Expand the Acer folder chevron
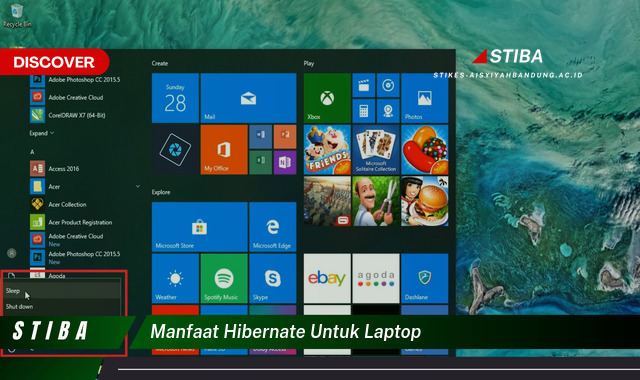 pos(138,187)
